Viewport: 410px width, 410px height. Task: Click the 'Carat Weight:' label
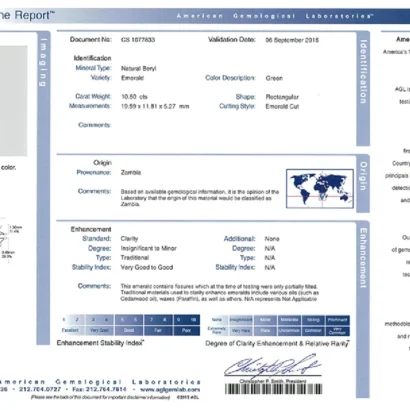[93, 96]
